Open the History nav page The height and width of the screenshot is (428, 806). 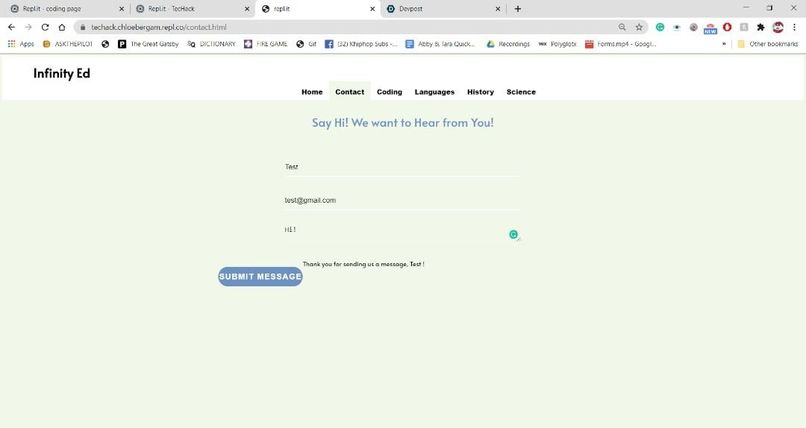pos(480,92)
